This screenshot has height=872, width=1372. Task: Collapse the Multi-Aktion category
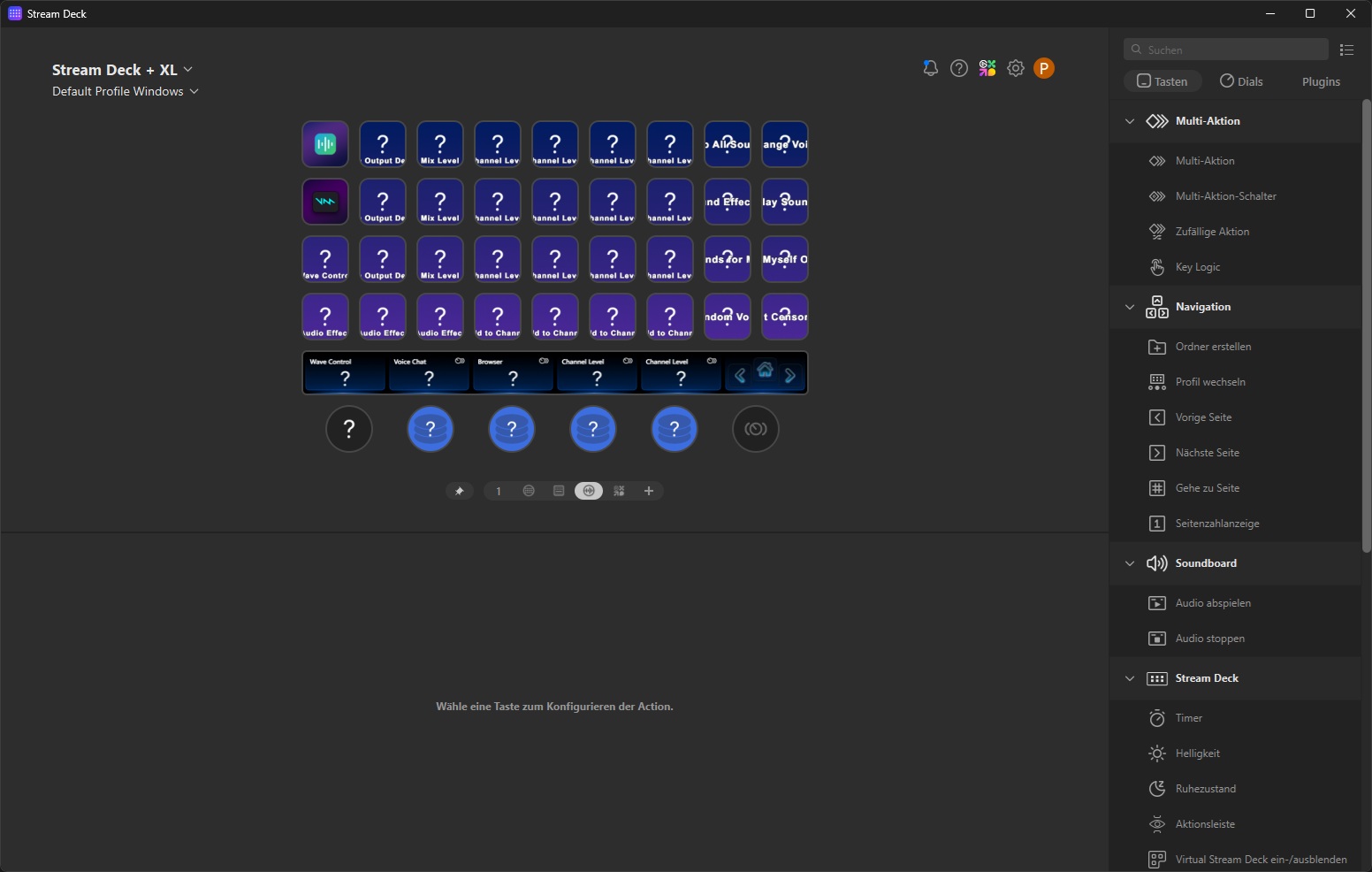click(x=1130, y=121)
